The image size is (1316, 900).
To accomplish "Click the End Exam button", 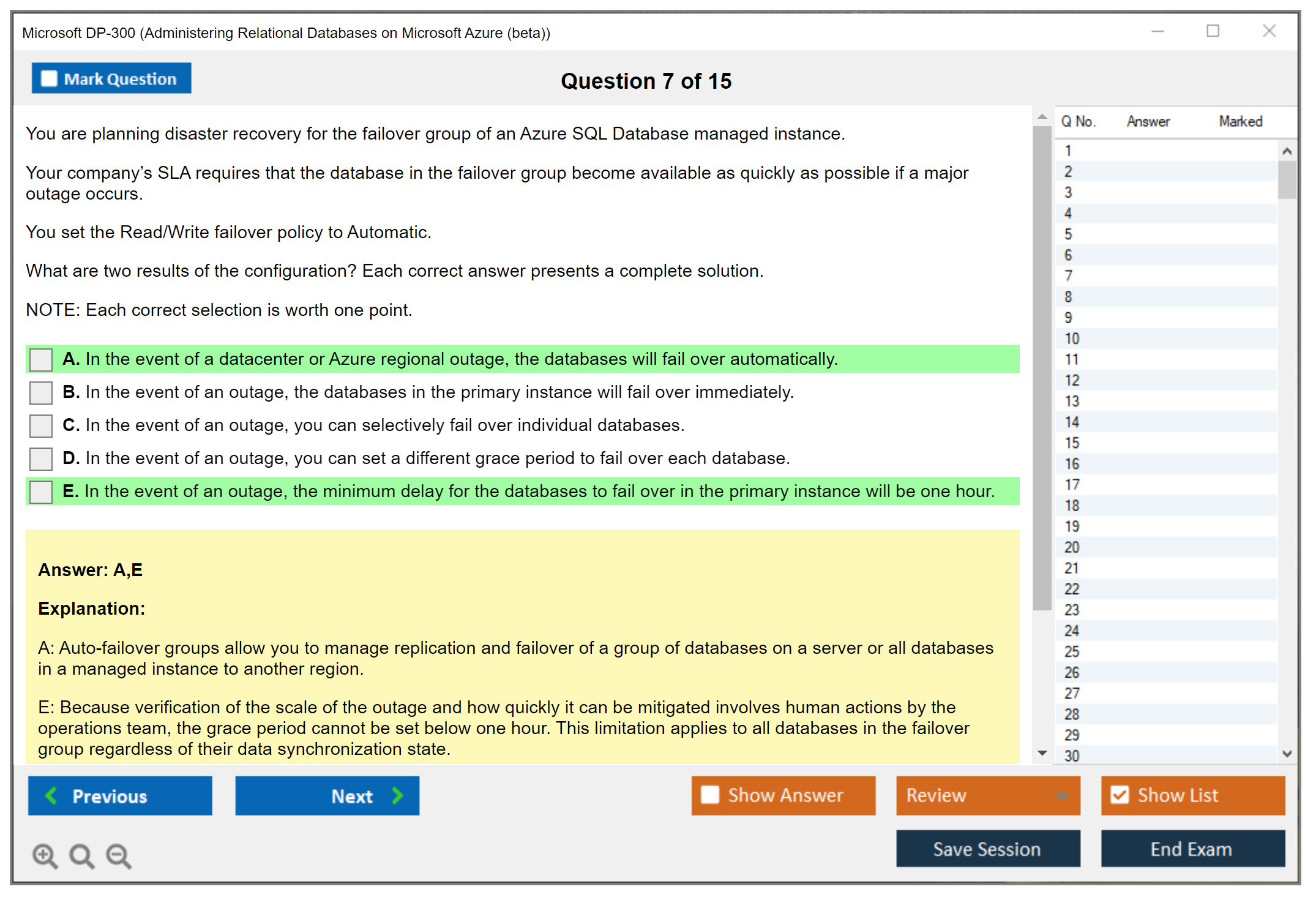I will tap(1192, 849).
